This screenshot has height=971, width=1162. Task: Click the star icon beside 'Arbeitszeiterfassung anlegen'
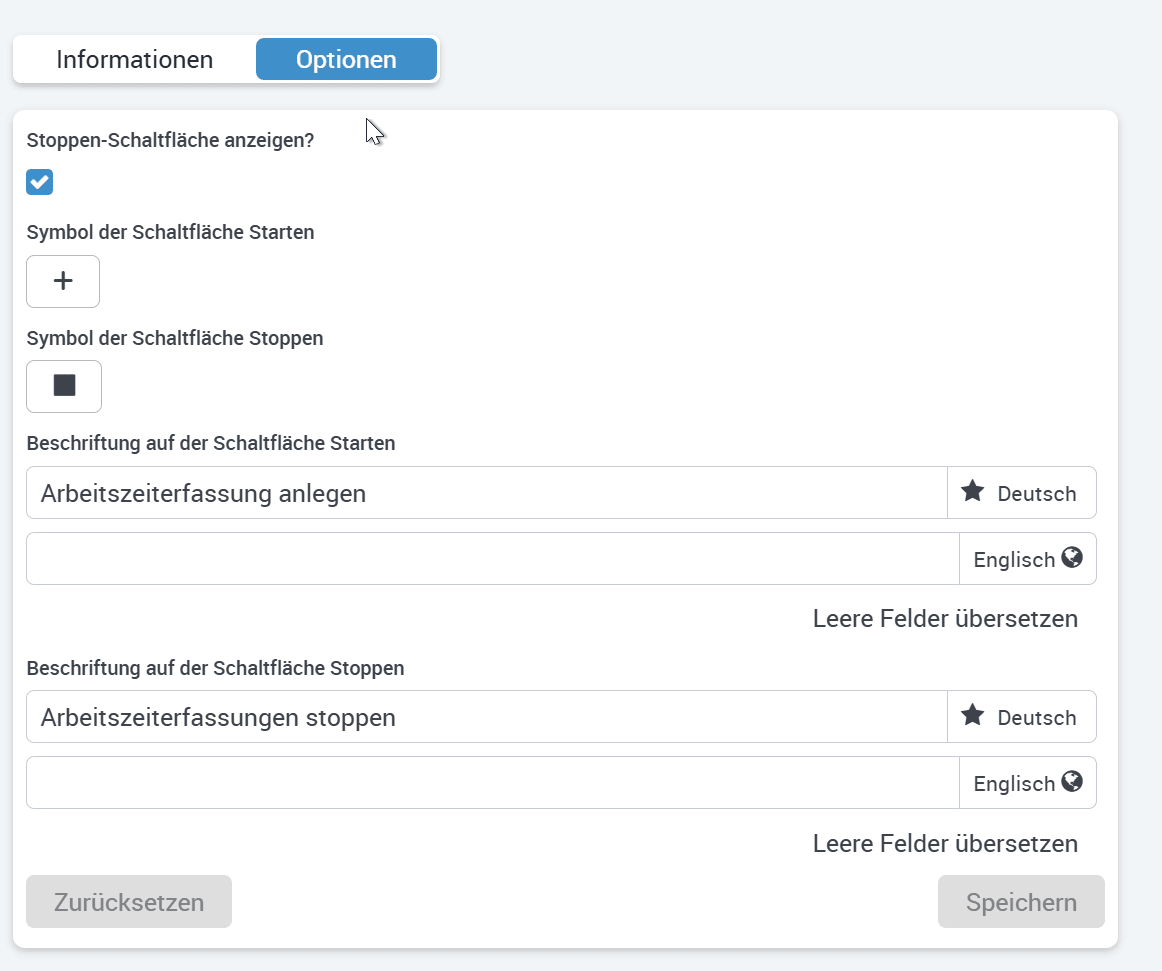[972, 492]
